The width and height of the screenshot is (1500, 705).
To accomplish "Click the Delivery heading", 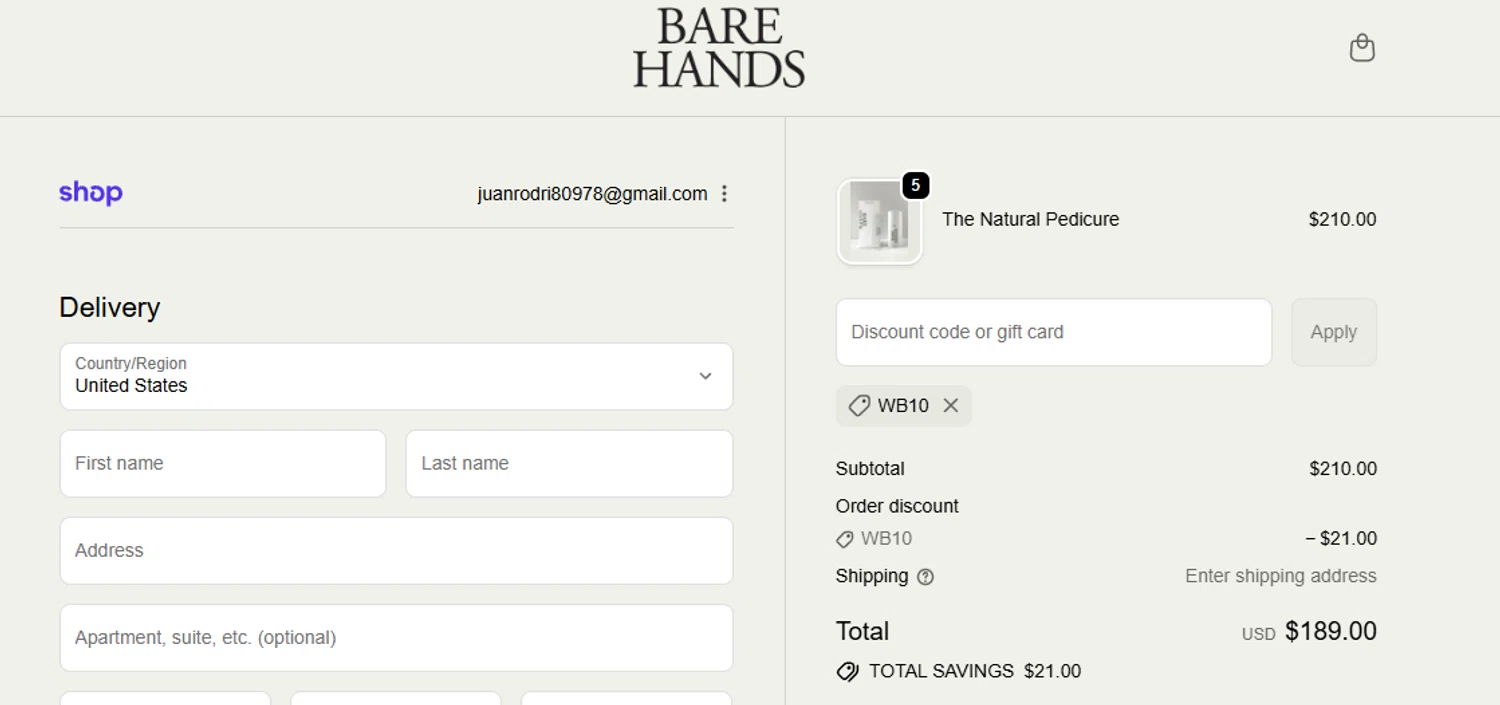I will click(x=110, y=307).
